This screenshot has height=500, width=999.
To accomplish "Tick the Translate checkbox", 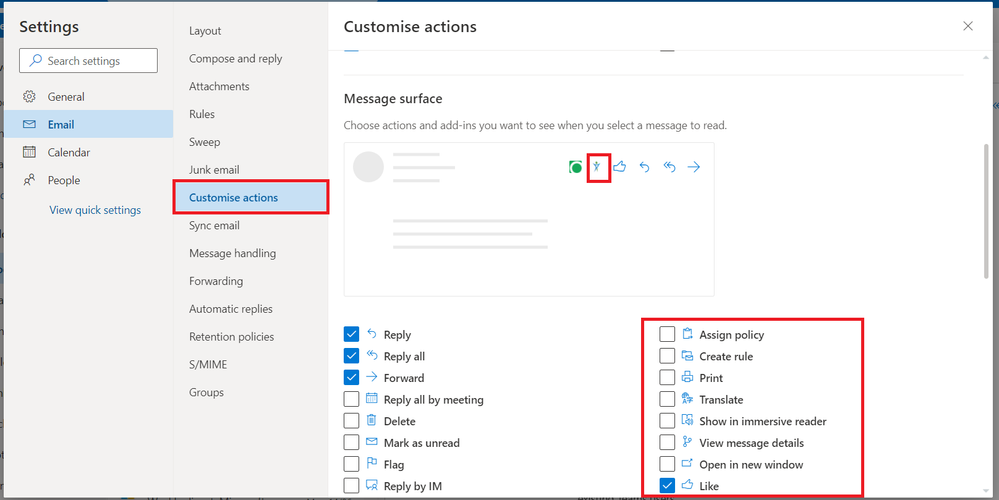I will (667, 399).
